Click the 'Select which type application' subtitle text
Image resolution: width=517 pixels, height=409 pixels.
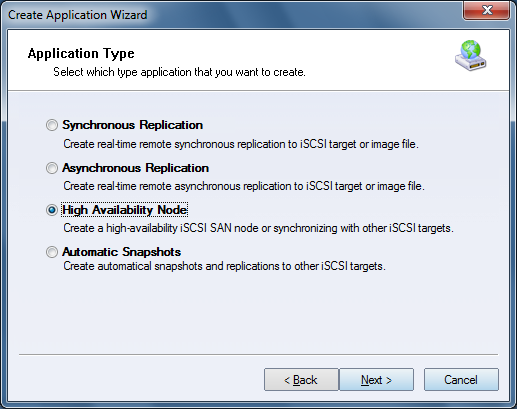179,72
